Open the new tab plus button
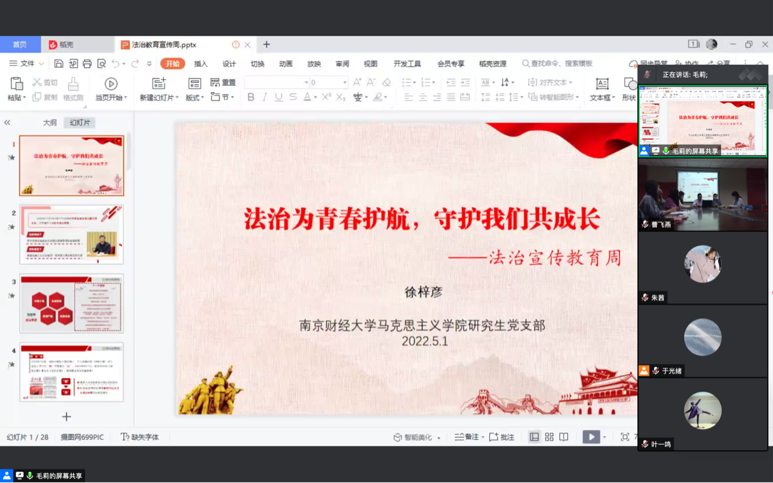This screenshot has width=773, height=483. point(266,44)
